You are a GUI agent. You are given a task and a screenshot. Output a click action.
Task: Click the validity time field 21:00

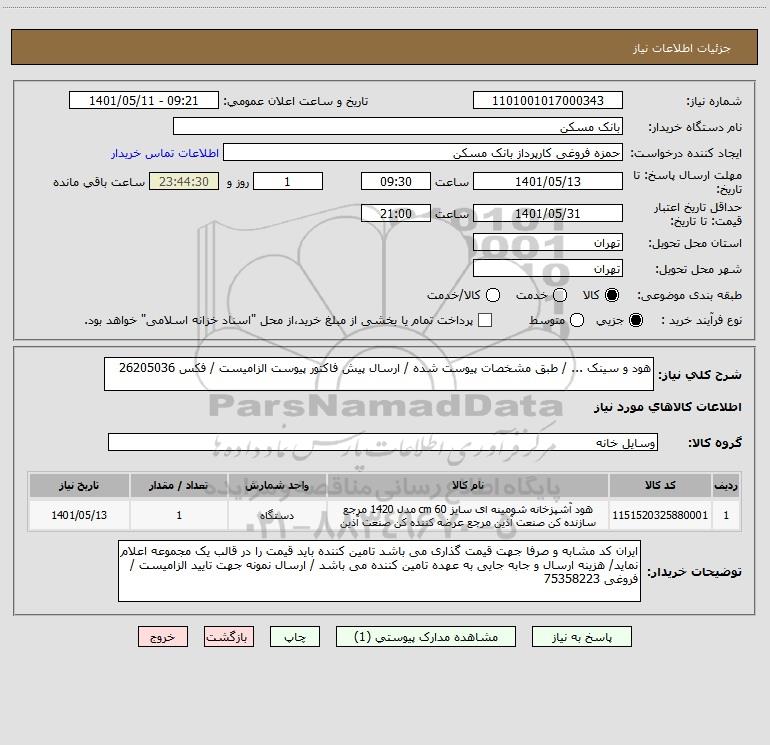[x=395, y=213]
